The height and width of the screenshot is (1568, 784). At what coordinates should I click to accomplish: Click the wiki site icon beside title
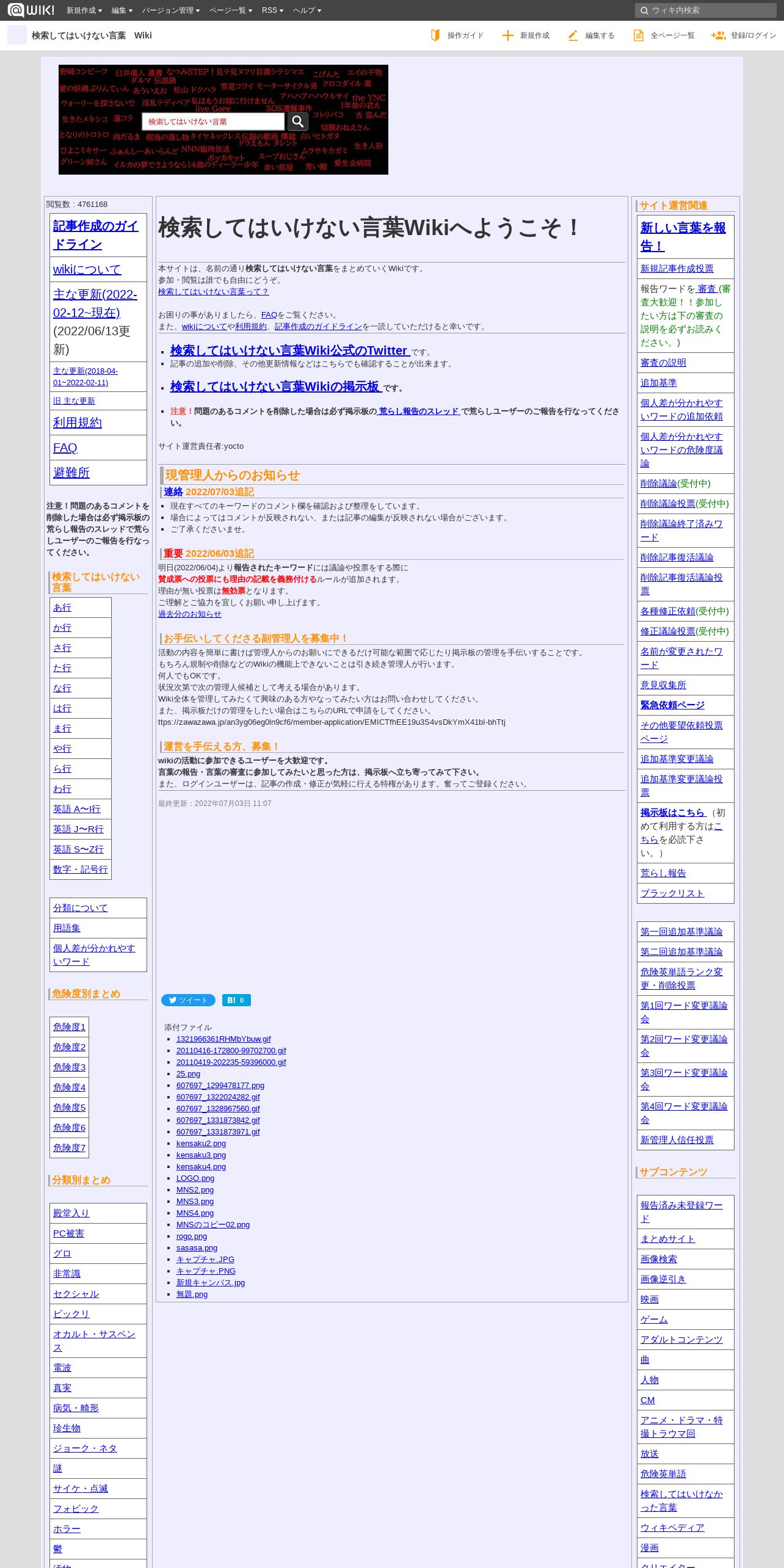pos(17,35)
